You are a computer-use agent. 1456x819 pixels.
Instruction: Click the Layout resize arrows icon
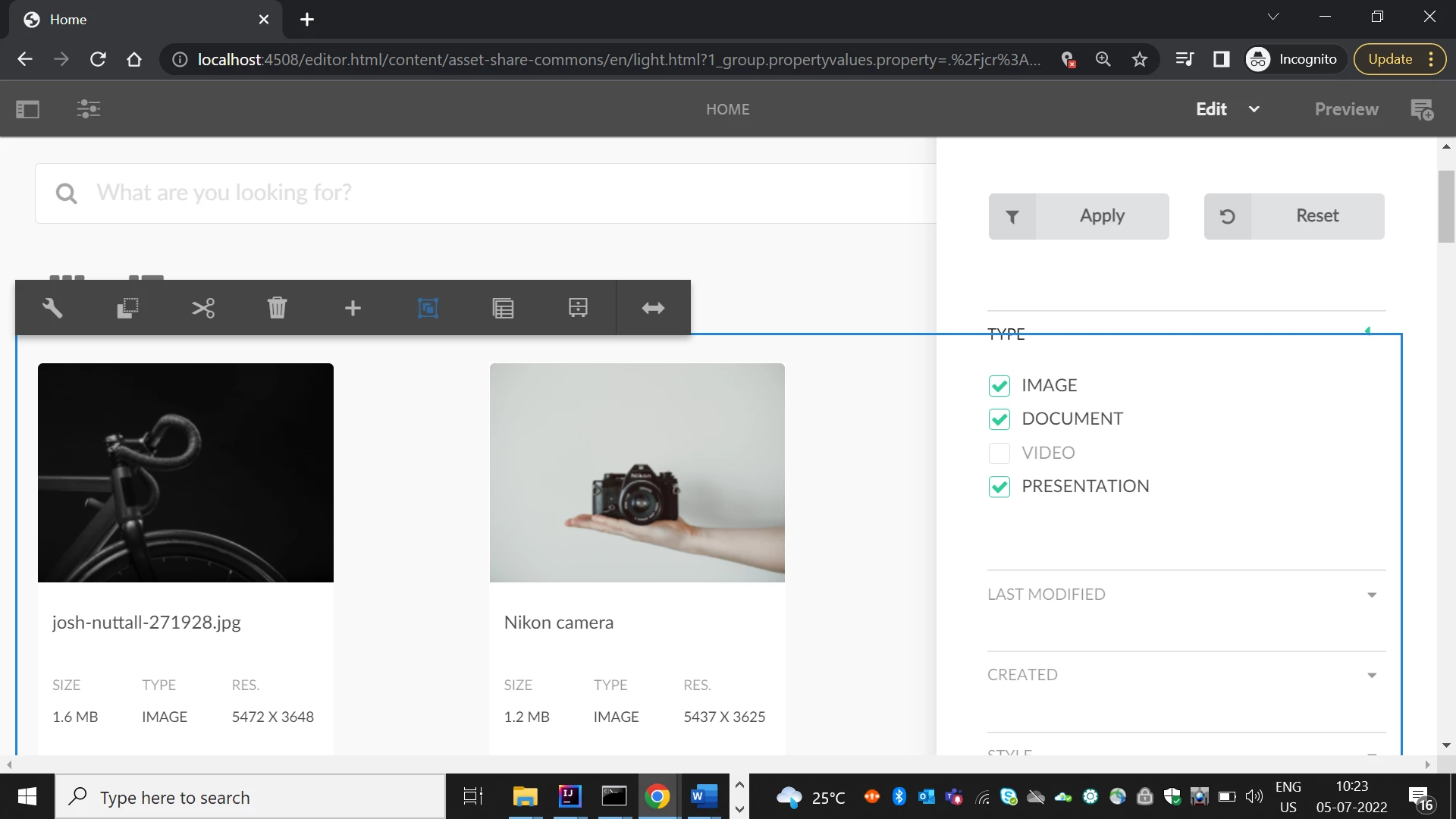click(x=653, y=308)
